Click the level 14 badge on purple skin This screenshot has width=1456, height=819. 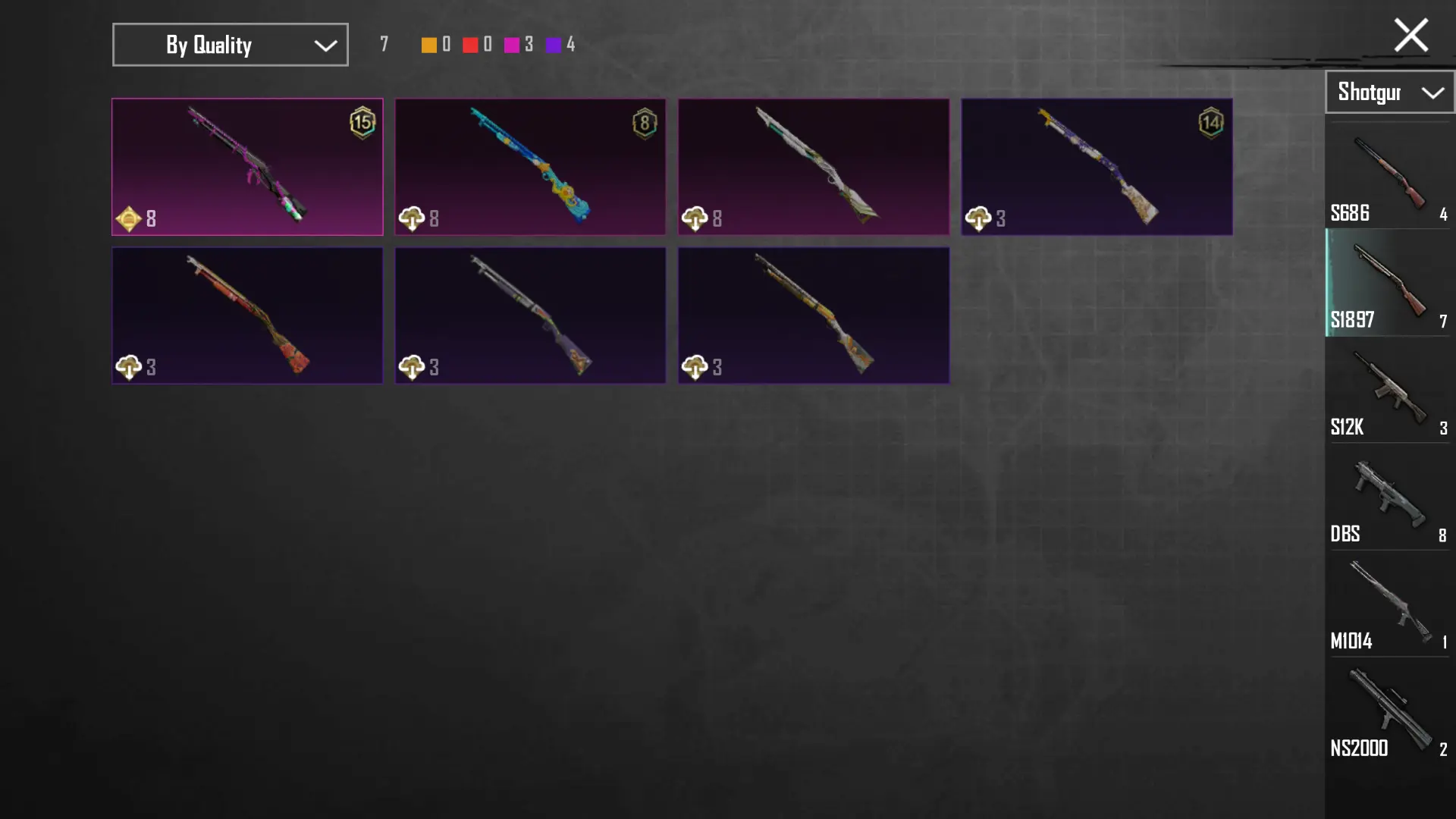click(x=1211, y=122)
